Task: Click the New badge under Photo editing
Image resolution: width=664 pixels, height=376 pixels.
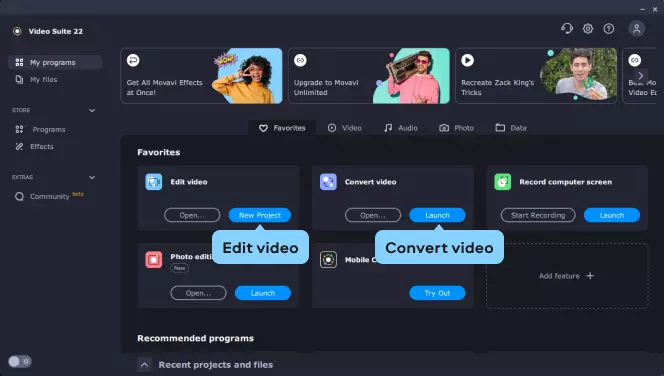Action: [x=180, y=268]
